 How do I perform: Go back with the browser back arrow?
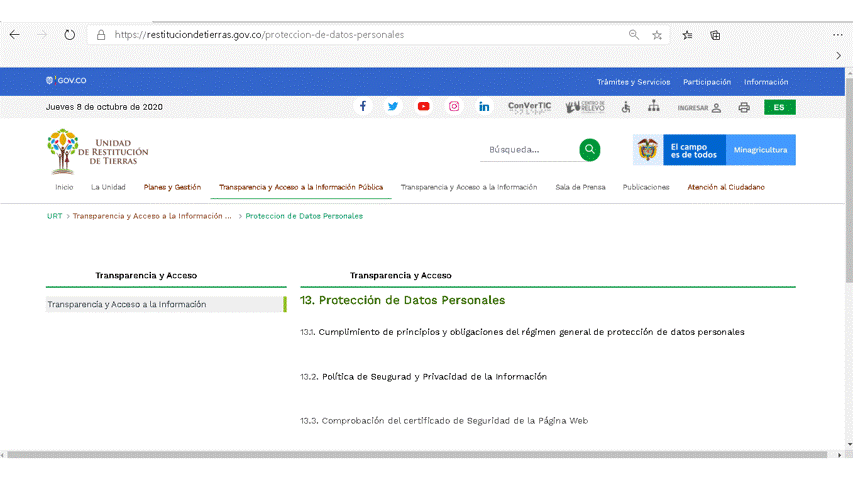[x=15, y=35]
